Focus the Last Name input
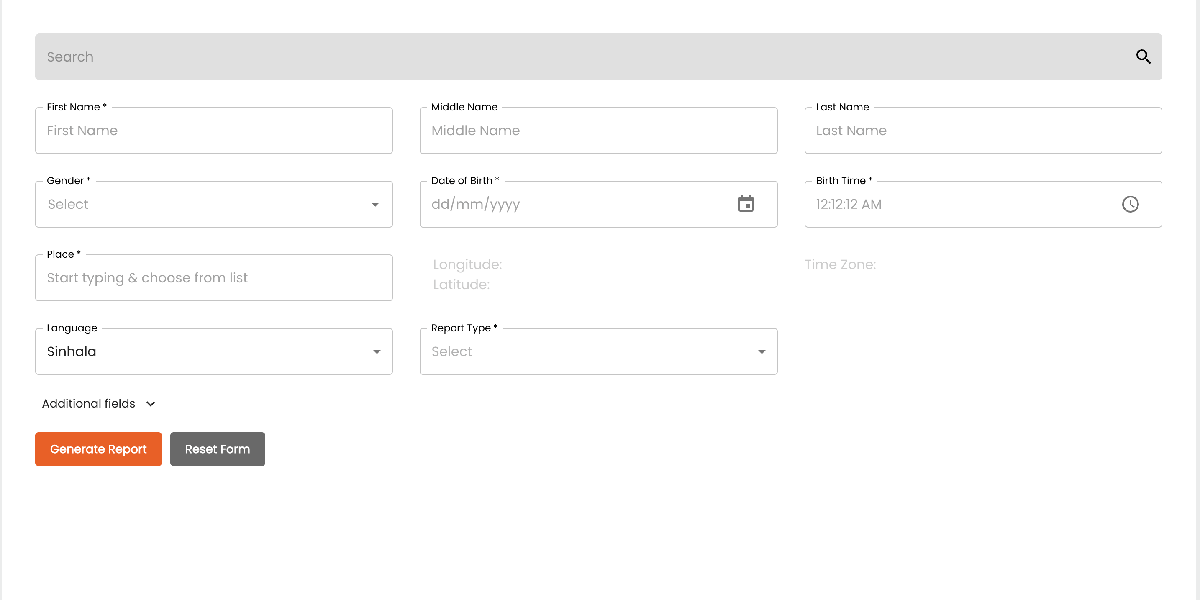The image size is (1200, 600). pos(982,131)
